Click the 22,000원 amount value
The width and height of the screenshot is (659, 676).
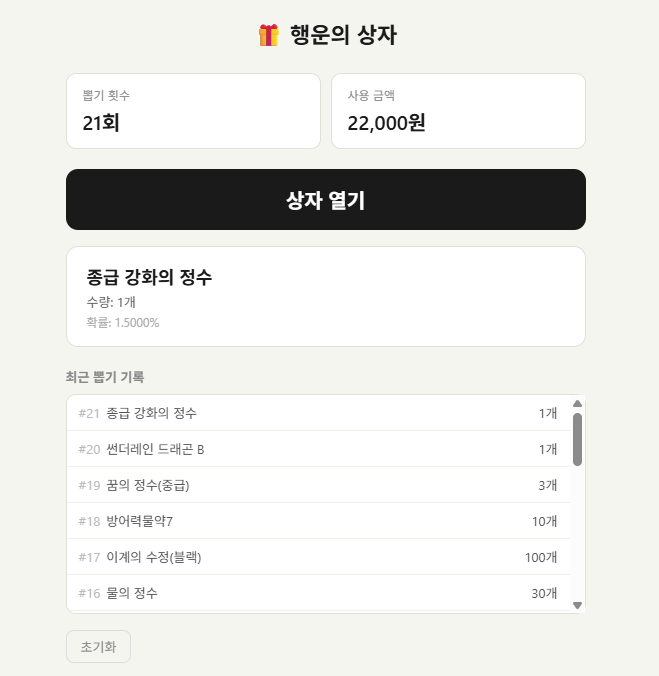[387, 123]
